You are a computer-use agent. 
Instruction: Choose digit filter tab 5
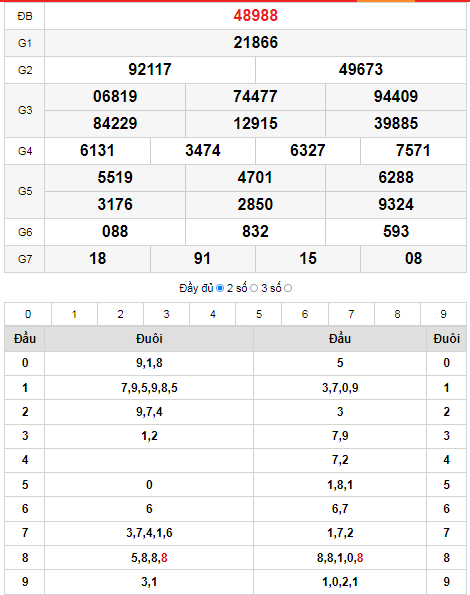(259, 314)
